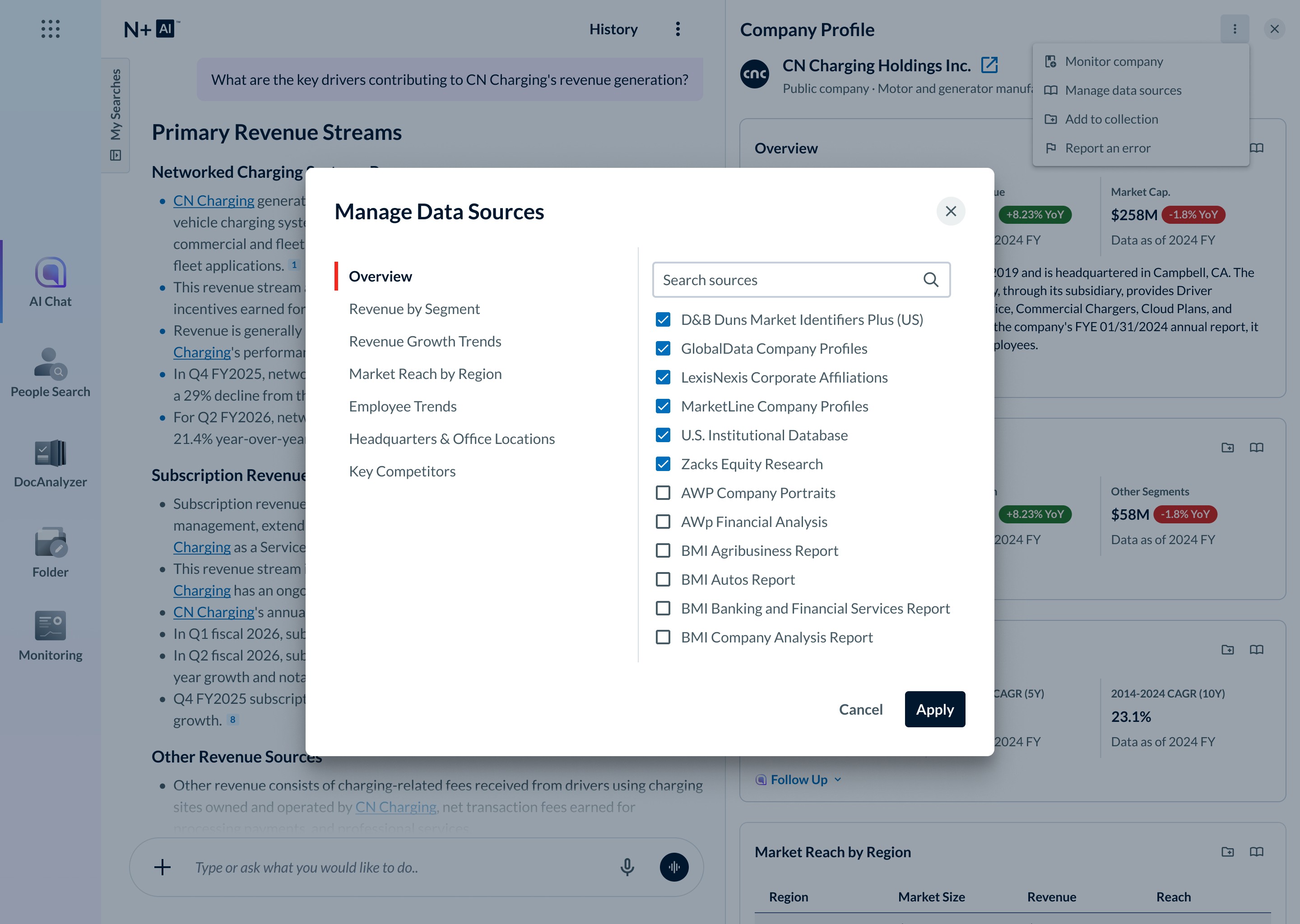Click the plus icon in chat input
1300x924 pixels.
tap(162, 867)
